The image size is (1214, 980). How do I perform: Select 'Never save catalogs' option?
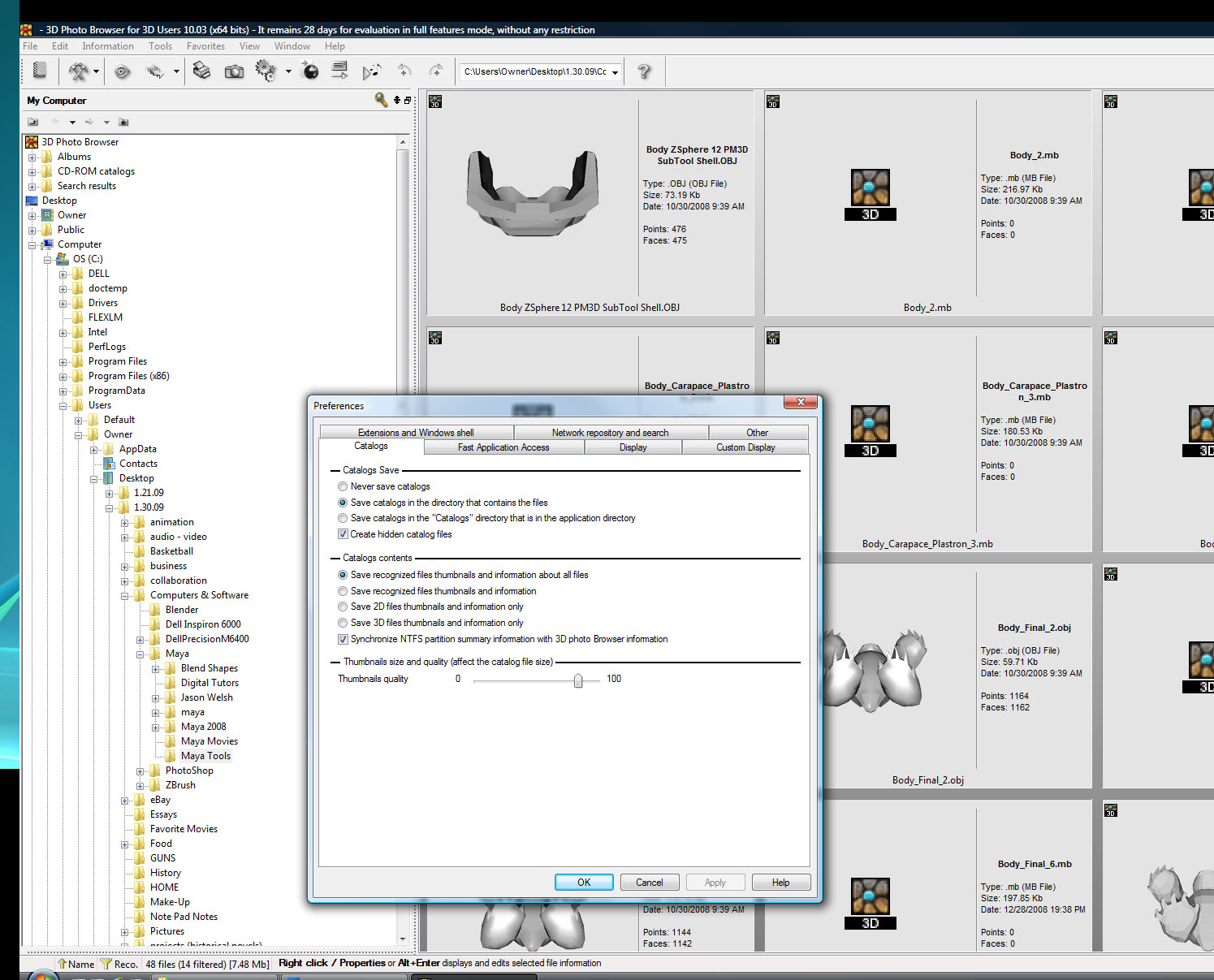tap(343, 486)
